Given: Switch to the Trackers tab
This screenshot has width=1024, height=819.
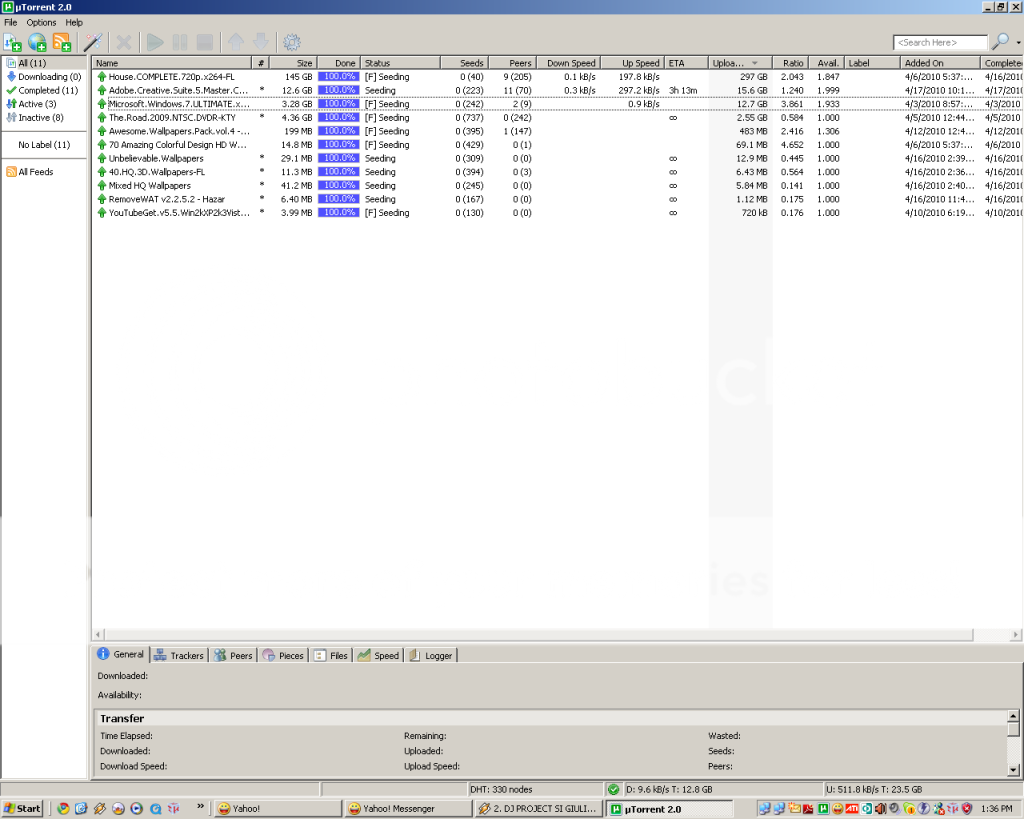Looking at the screenshot, I should [x=179, y=656].
